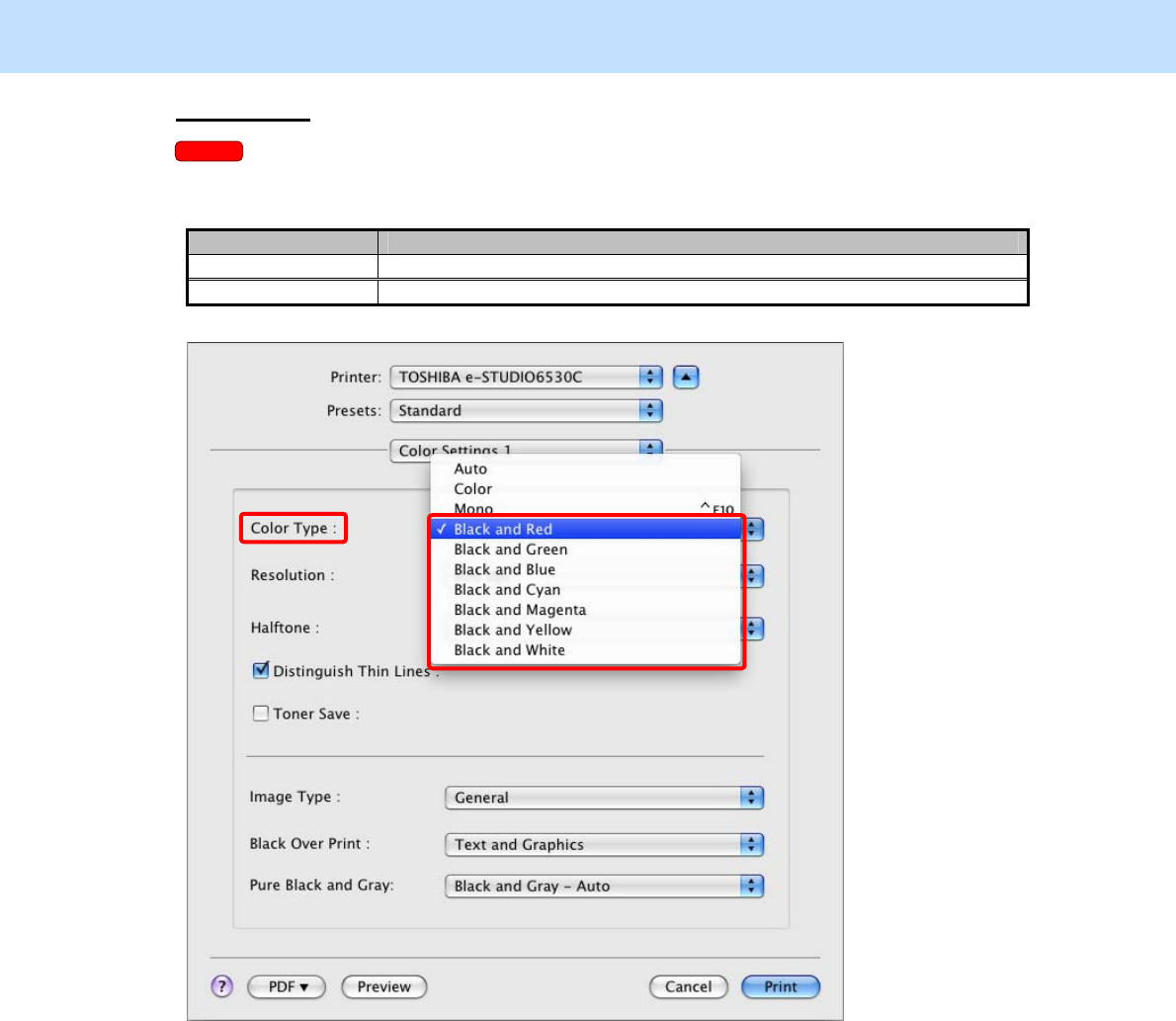Image resolution: width=1176 pixels, height=1021 pixels.
Task: Click the Resolution dropdown stepper arrows
Action: (754, 576)
